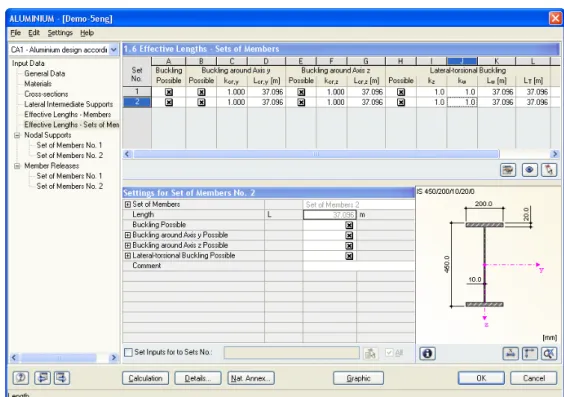Open the Nat. Annex settings button

[x=251, y=378]
